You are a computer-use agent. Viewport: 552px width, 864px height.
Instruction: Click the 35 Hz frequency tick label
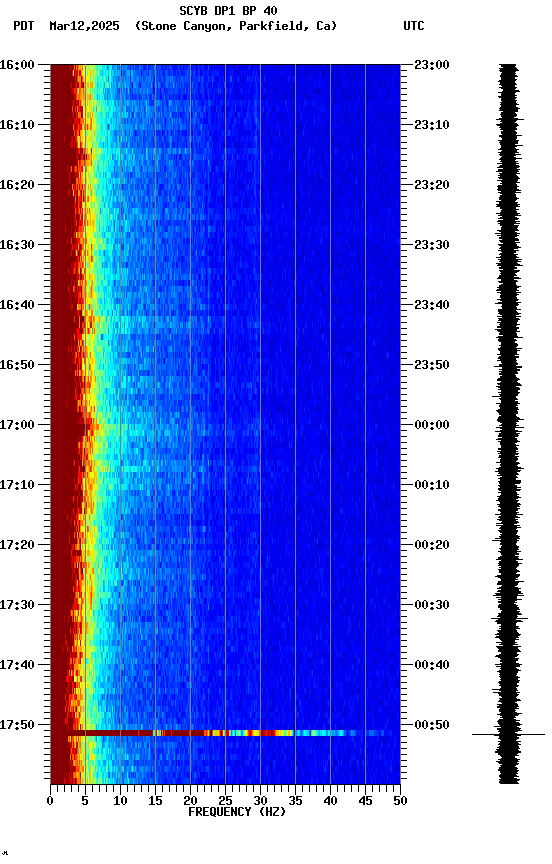[295, 801]
